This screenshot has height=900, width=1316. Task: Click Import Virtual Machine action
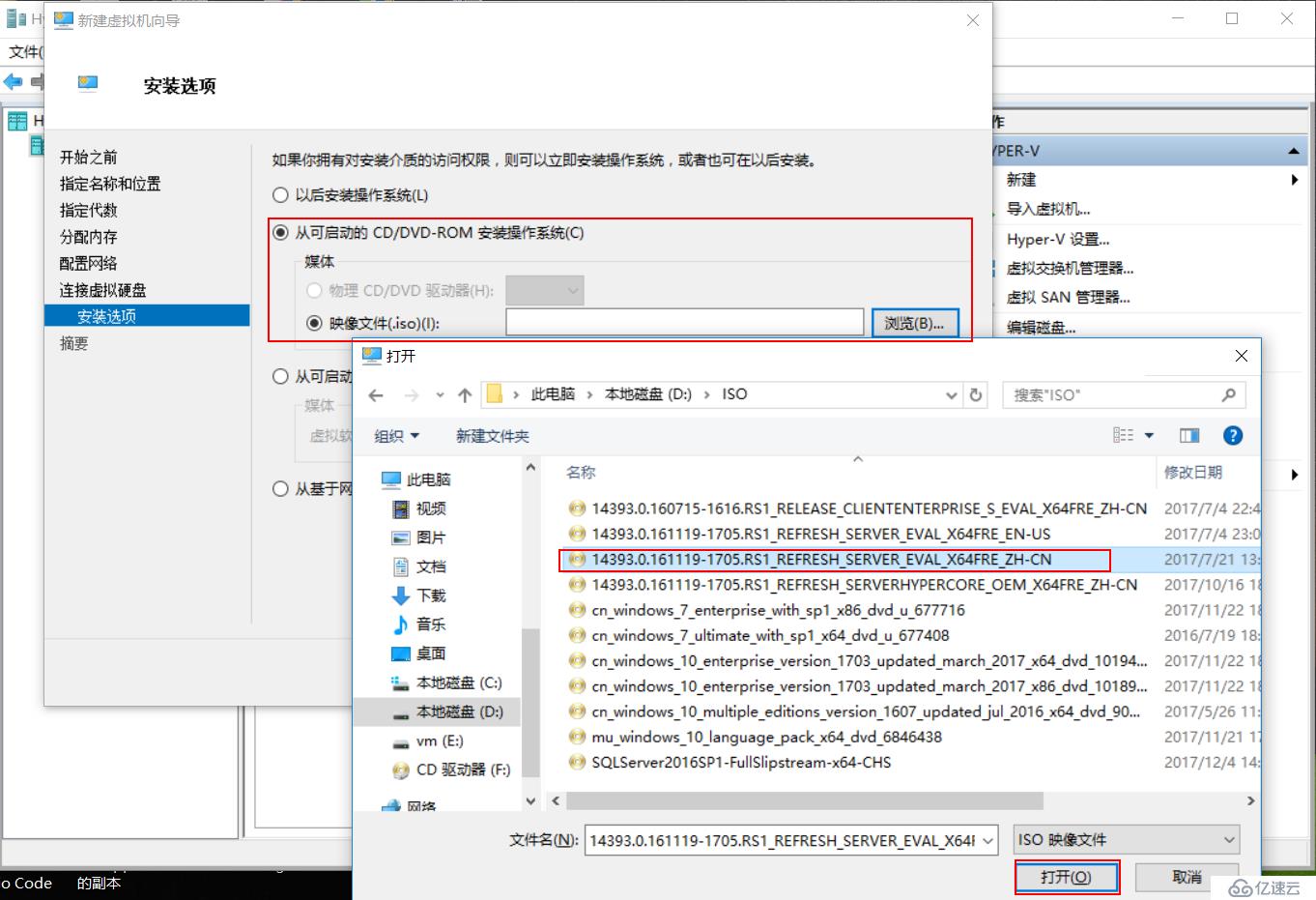coord(1048,209)
